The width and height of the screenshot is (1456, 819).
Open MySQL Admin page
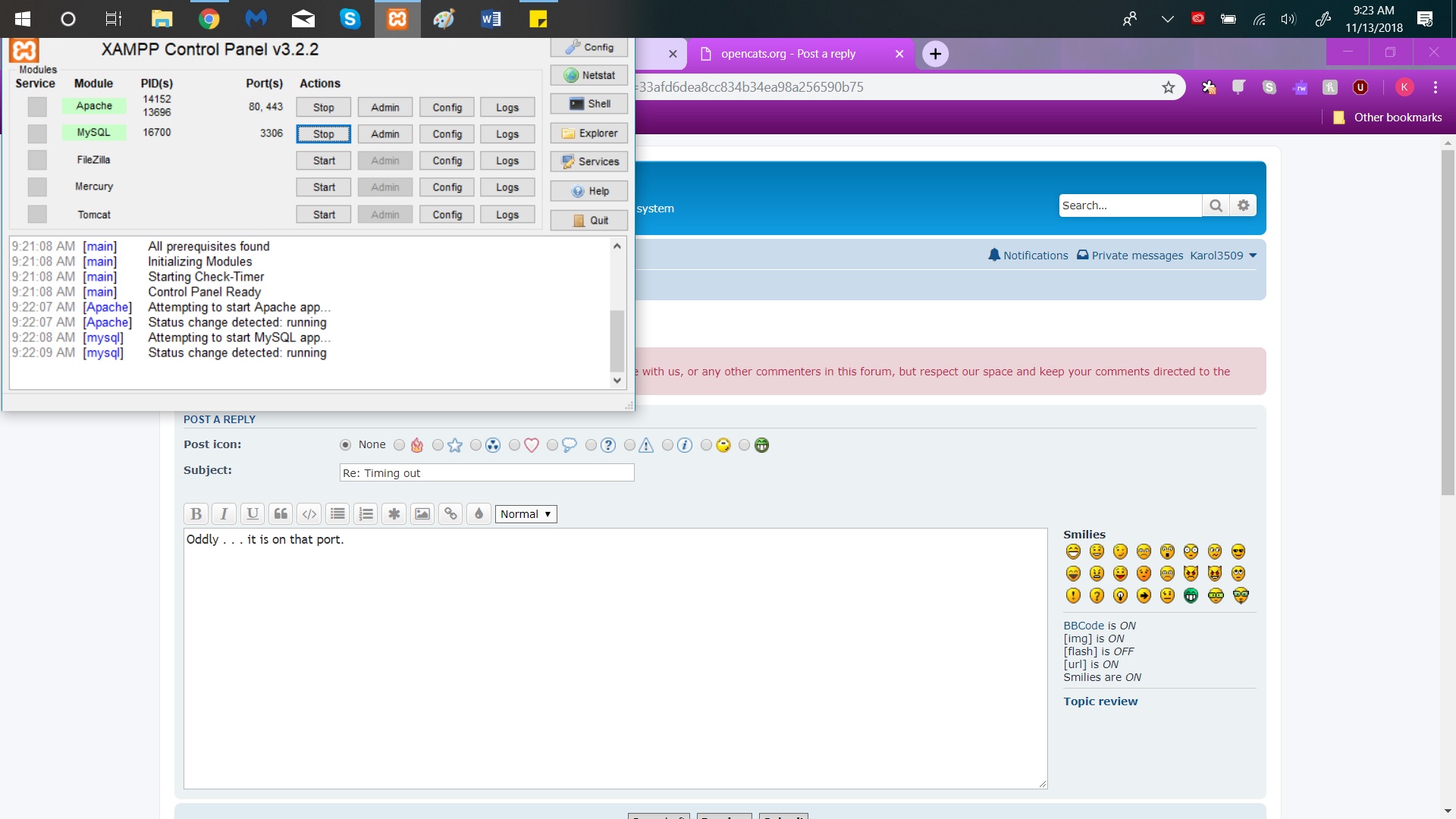[x=385, y=134]
